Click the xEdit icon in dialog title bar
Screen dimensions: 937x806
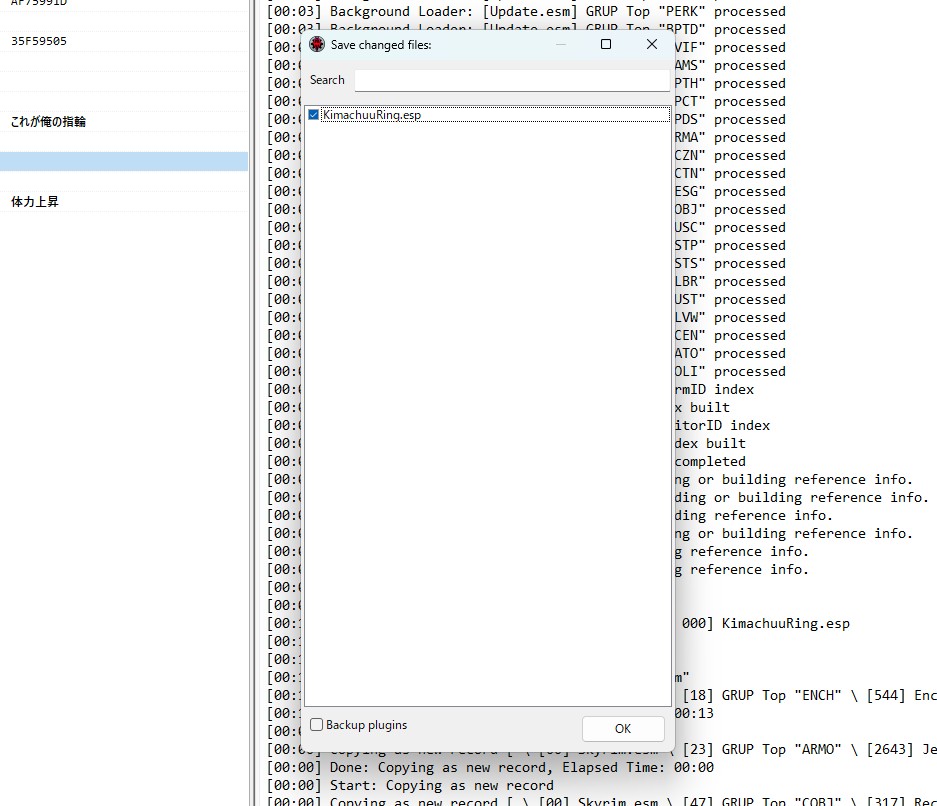click(317, 45)
